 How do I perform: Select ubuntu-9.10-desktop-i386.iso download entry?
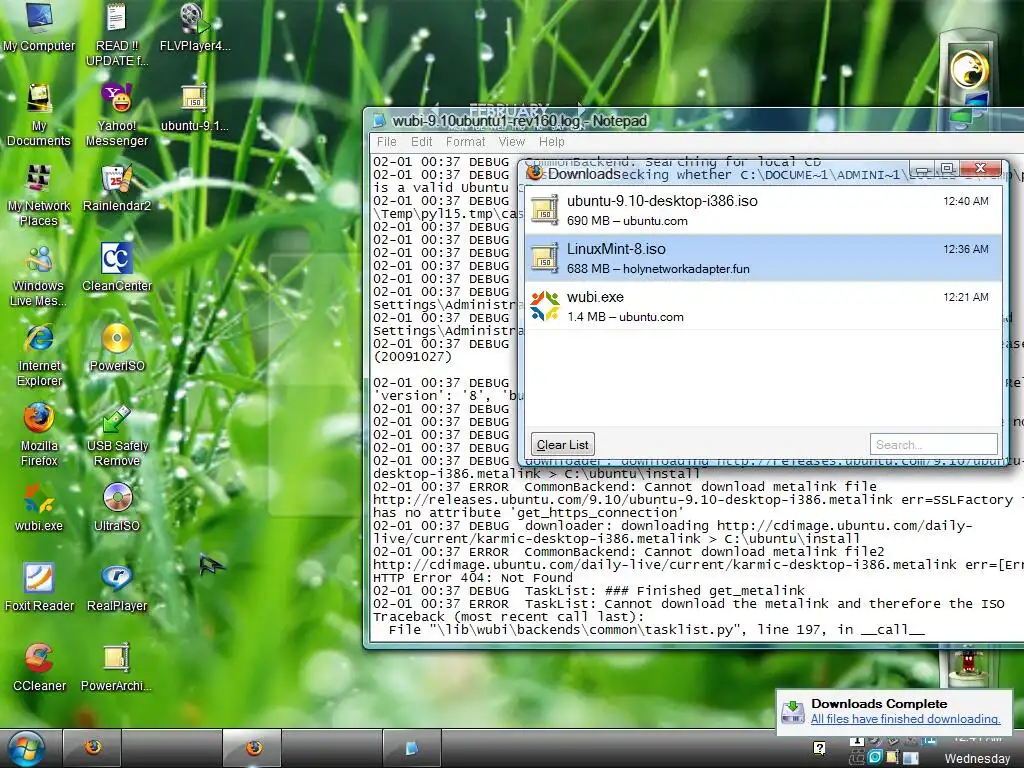coord(763,210)
